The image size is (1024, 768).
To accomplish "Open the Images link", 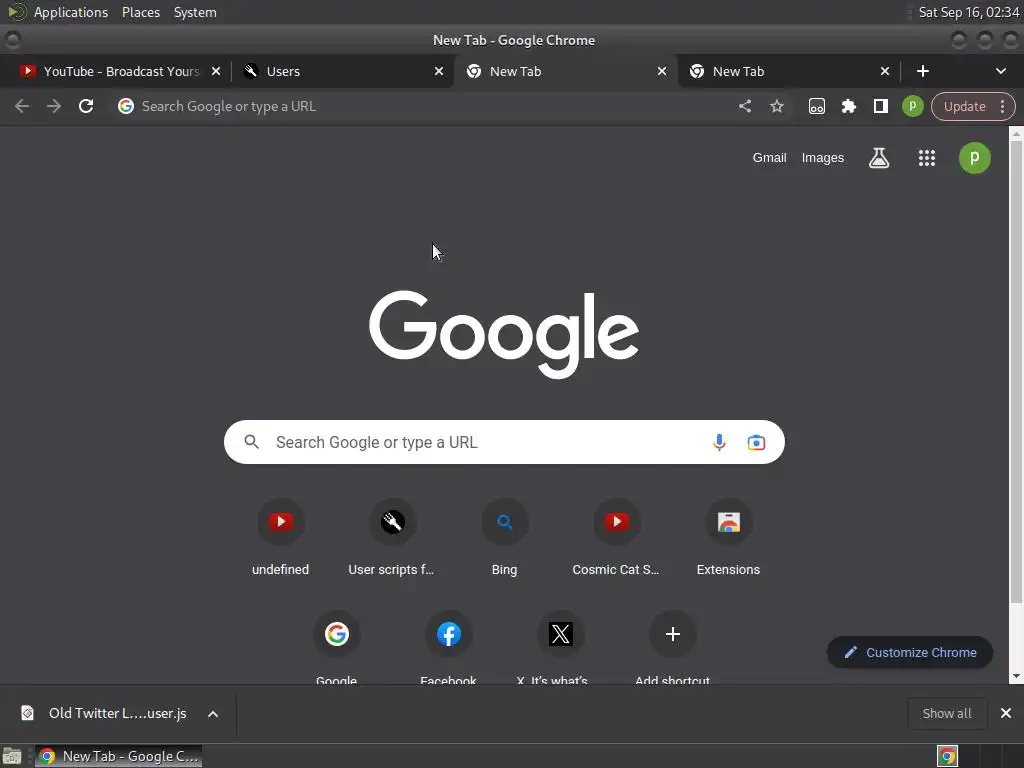I will (x=822, y=157).
